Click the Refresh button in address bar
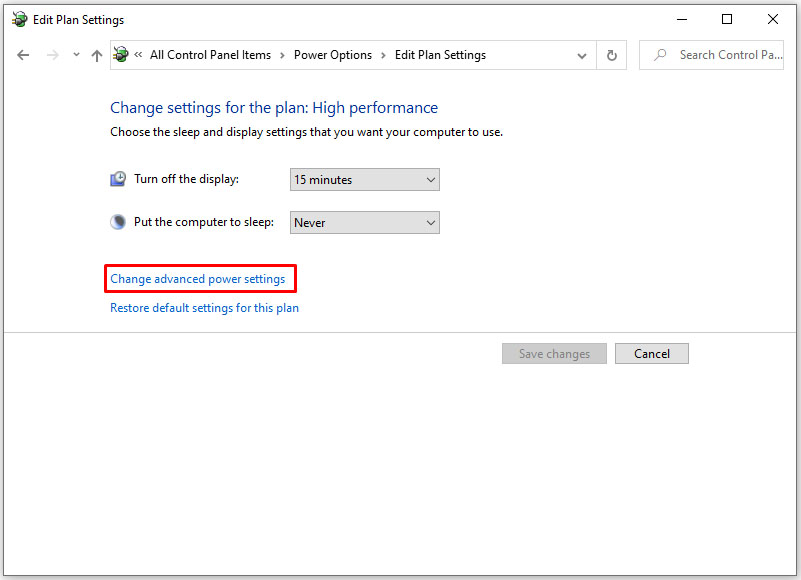801x580 pixels. 611,55
